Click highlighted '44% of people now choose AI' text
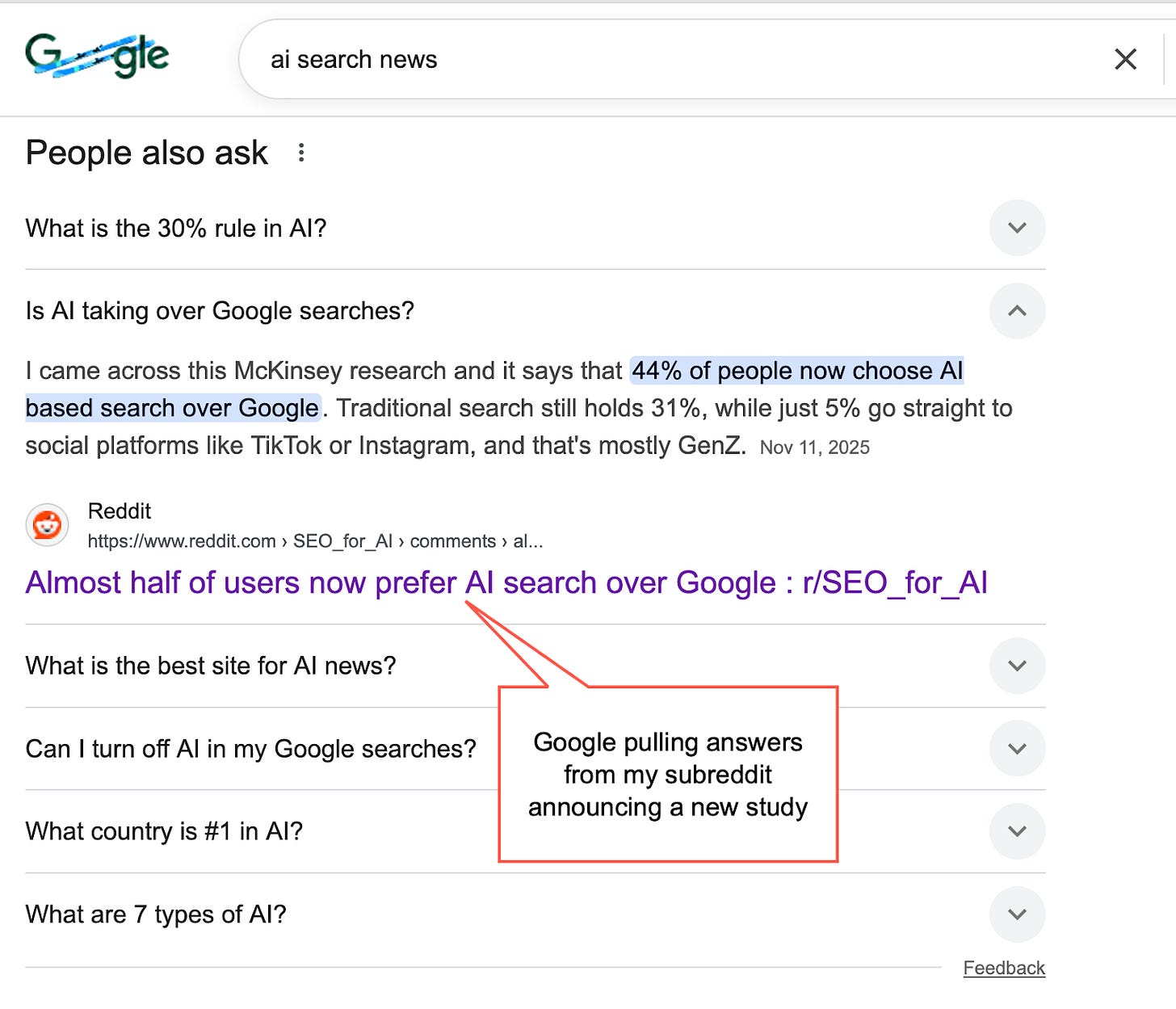Viewport: 1176px width, 1009px height. [x=797, y=371]
